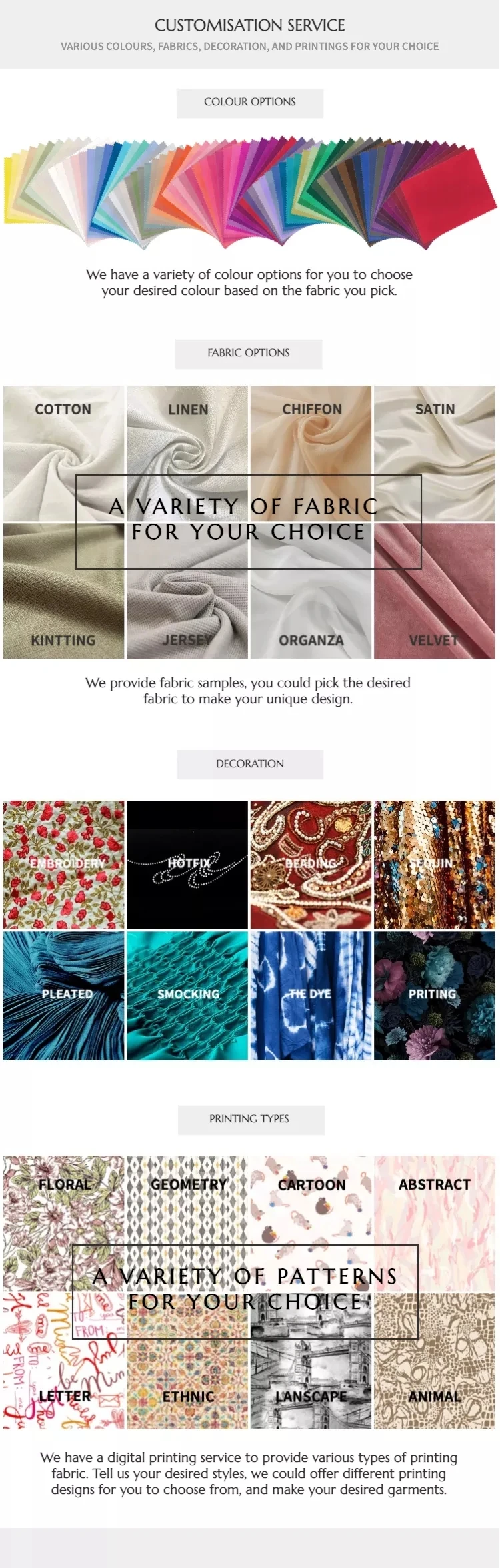Select the EMBROIDERY decoration tile
The height and width of the screenshot is (1568, 500).
(x=63, y=865)
